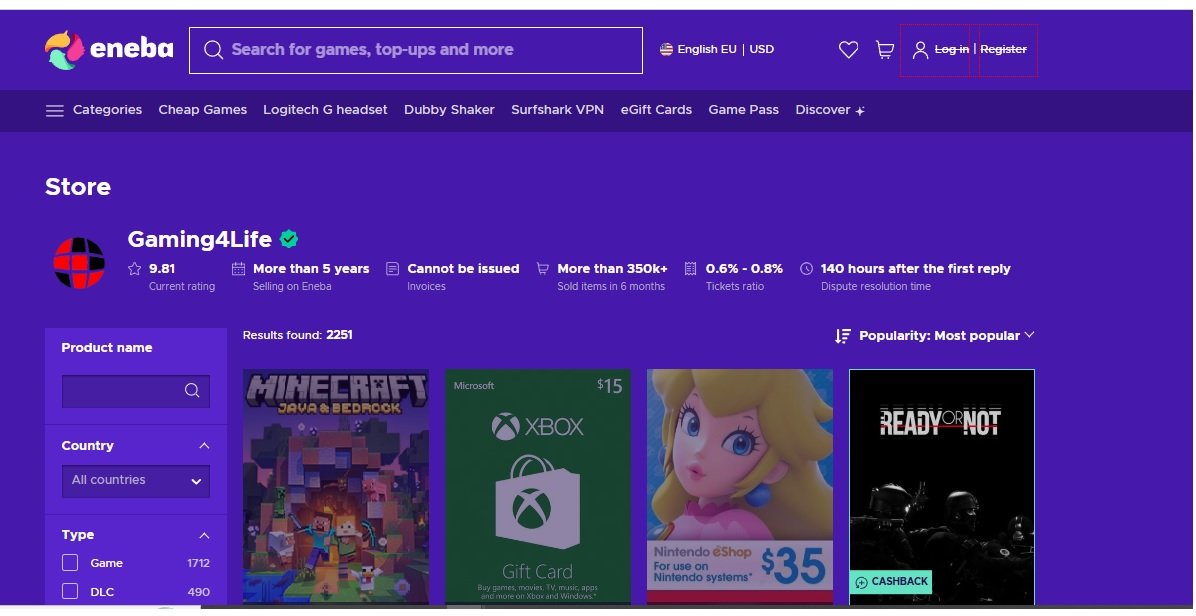Viewport: 1196px width, 616px height.
Task: Open the Minecraft Java & Bedrock product
Action: (x=336, y=486)
